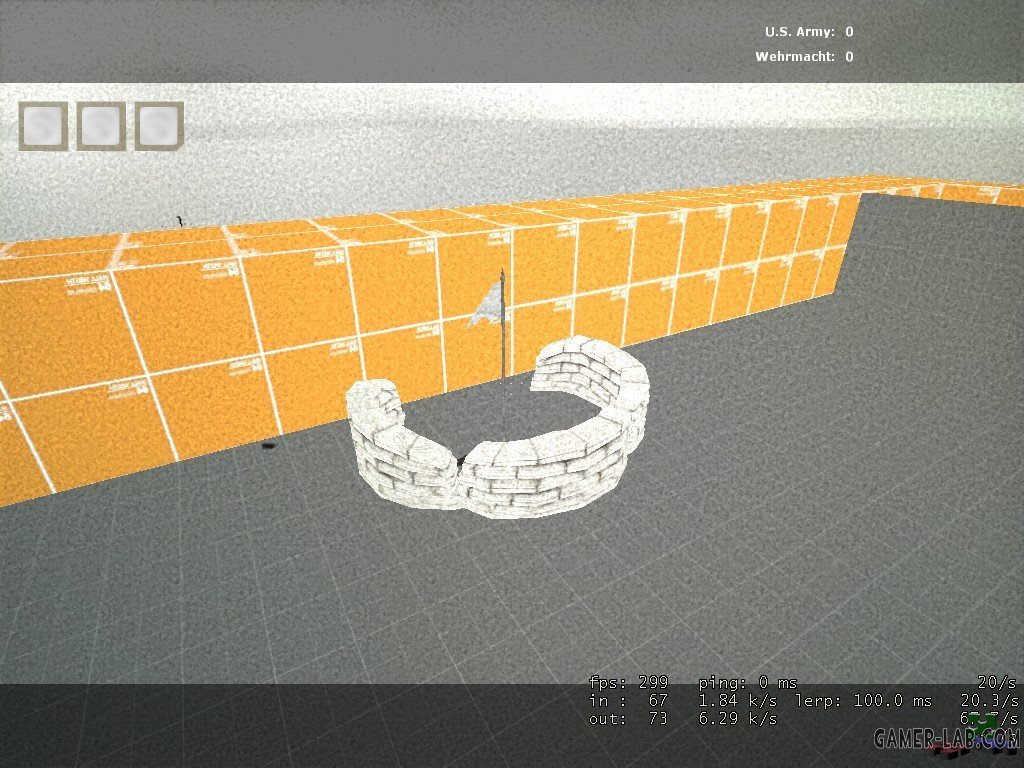Click the 6.29 k/s outgoing rate

[737, 718]
